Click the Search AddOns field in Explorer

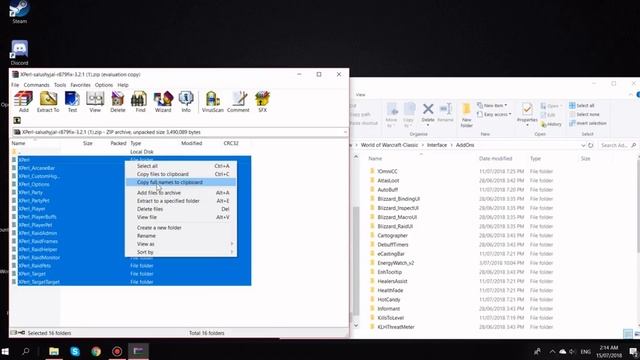click(x=618, y=145)
